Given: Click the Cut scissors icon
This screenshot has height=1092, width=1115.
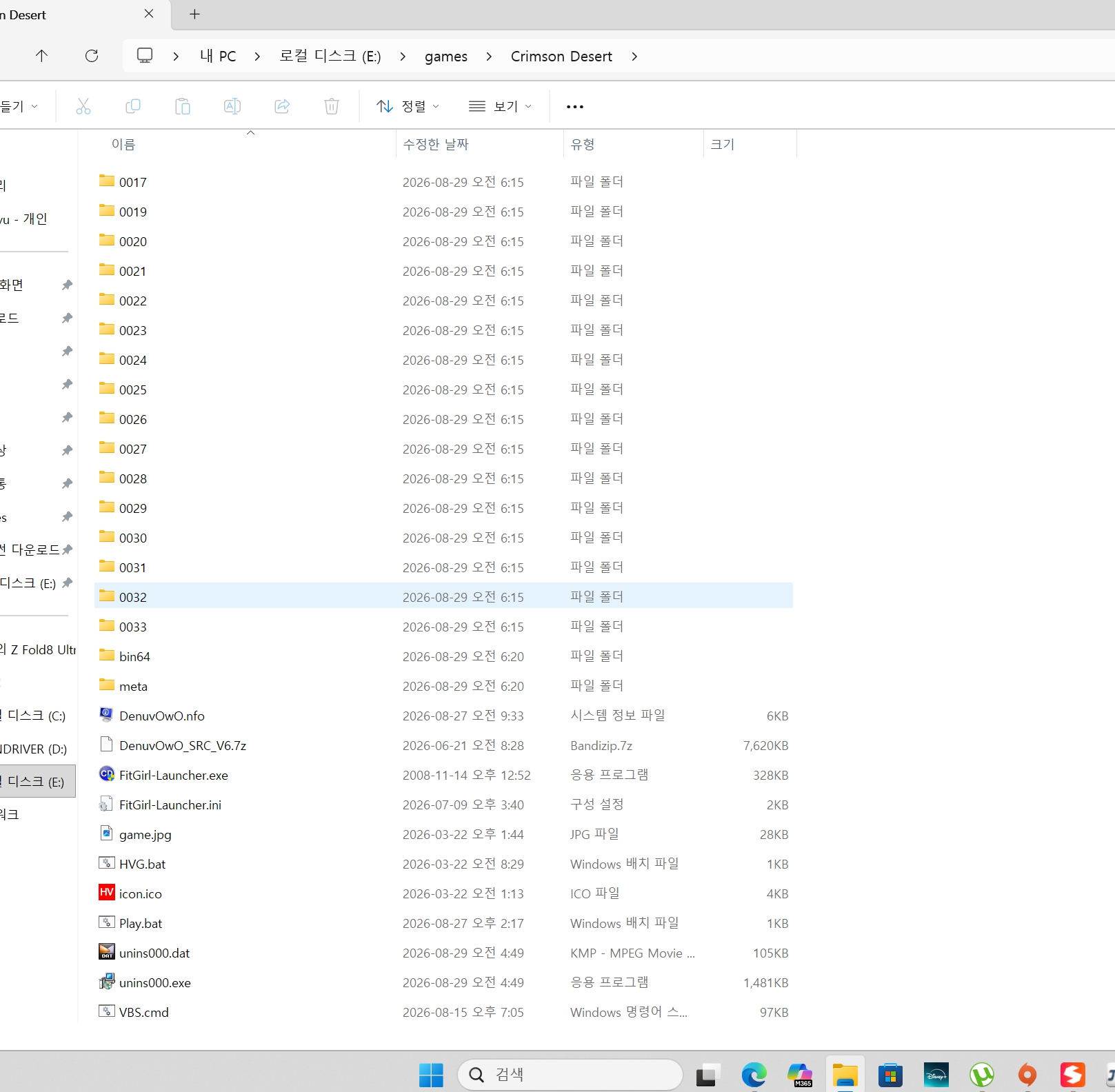Looking at the screenshot, I should [83, 106].
